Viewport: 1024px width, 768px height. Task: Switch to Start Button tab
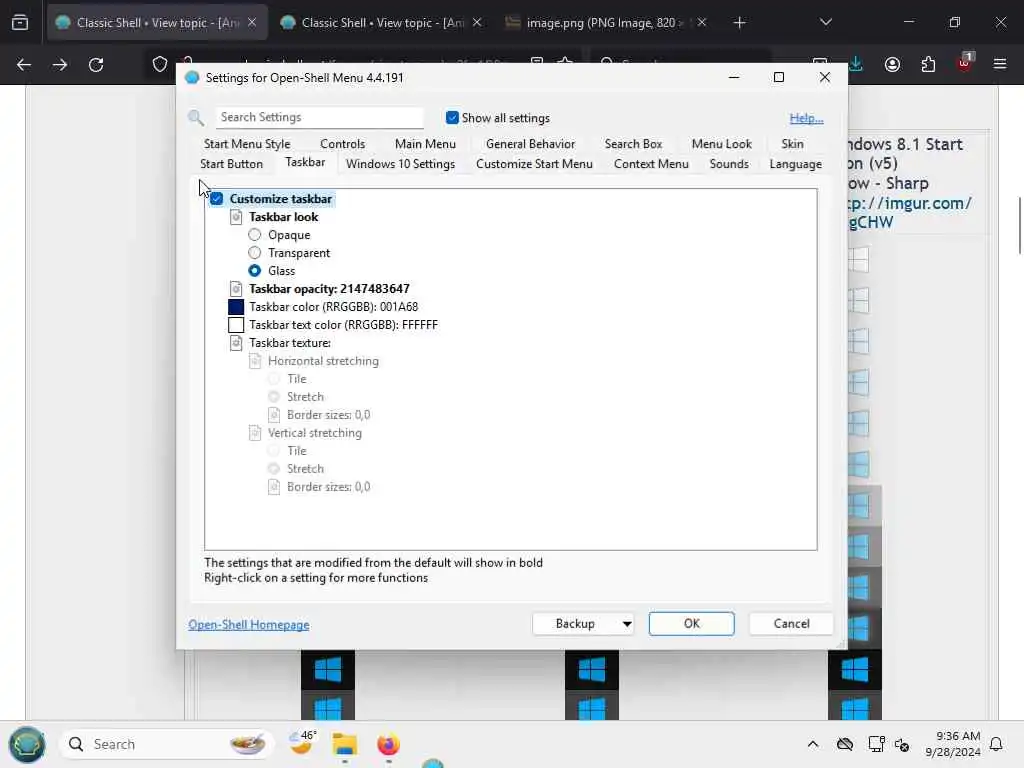(x=231, y=164)
